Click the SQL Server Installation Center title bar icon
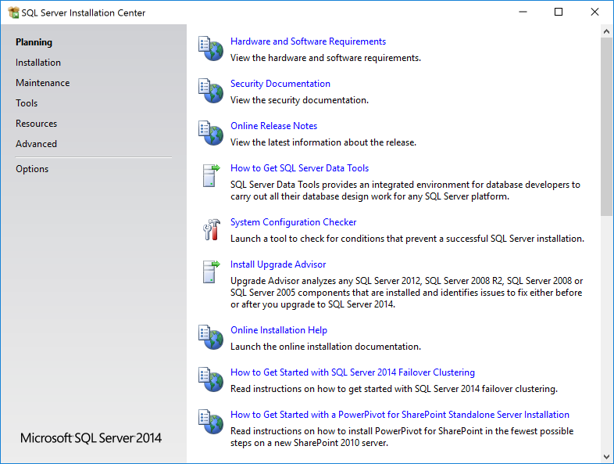Image resolution: width=614 pixels, height=464 pixels. click(x=13, y=13)
